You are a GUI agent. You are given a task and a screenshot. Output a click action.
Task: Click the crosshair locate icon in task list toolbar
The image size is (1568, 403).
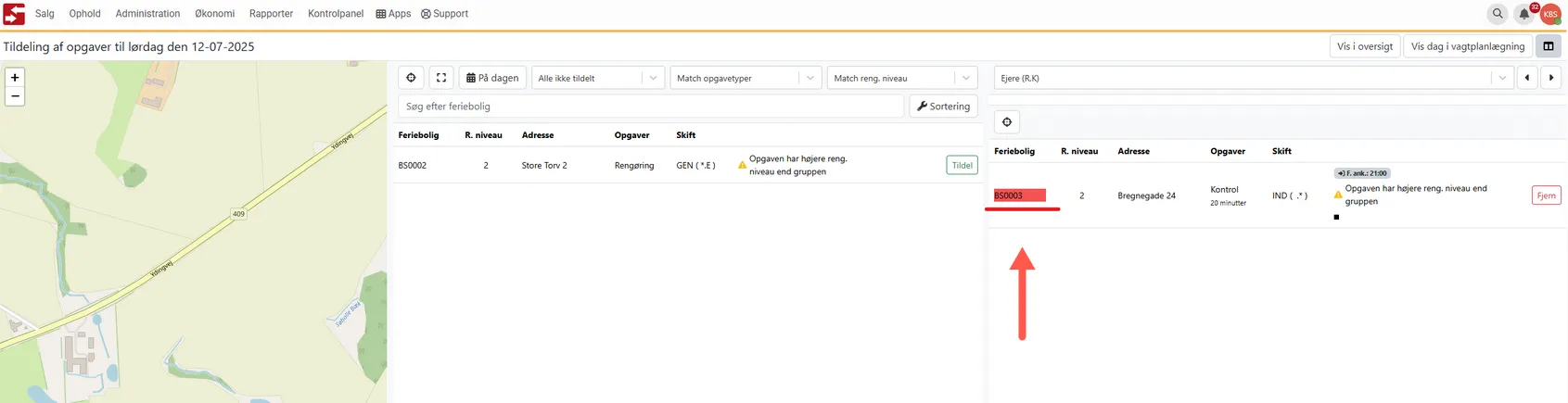pos(411,78)
